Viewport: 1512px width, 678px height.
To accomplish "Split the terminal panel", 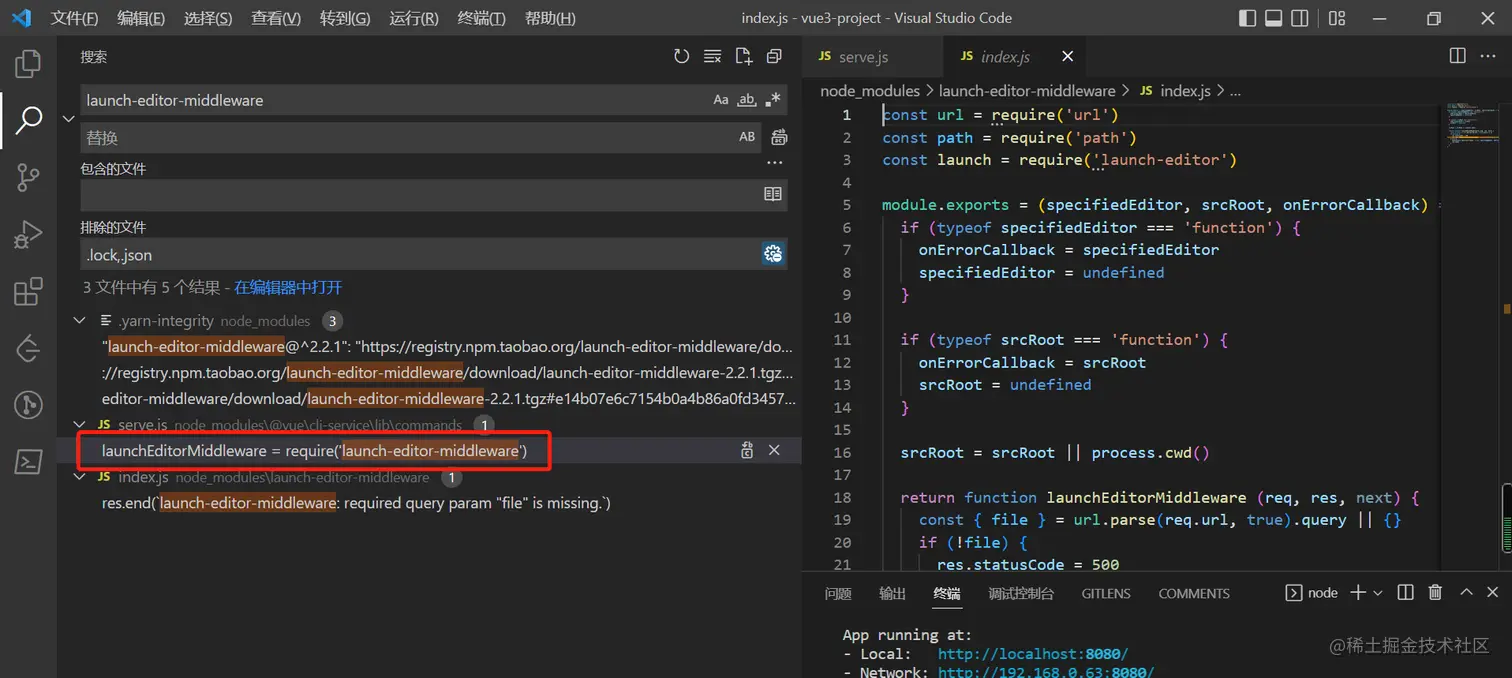I will (1405, 593).
